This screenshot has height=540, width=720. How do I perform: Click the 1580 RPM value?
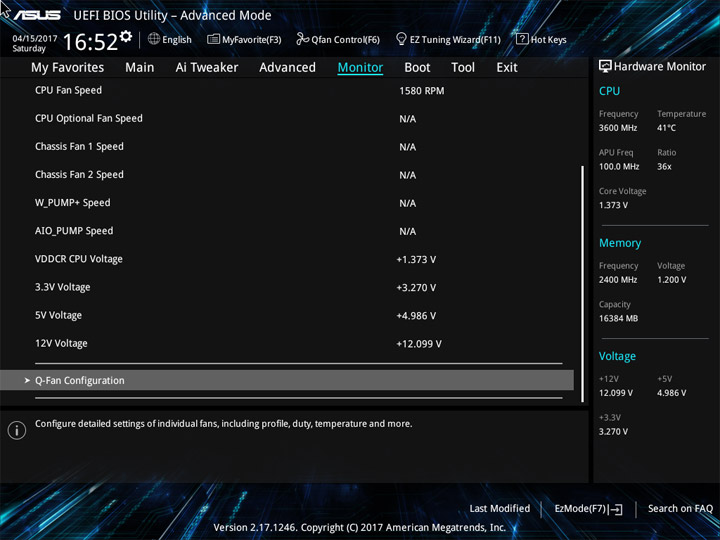tap(422, 91)
